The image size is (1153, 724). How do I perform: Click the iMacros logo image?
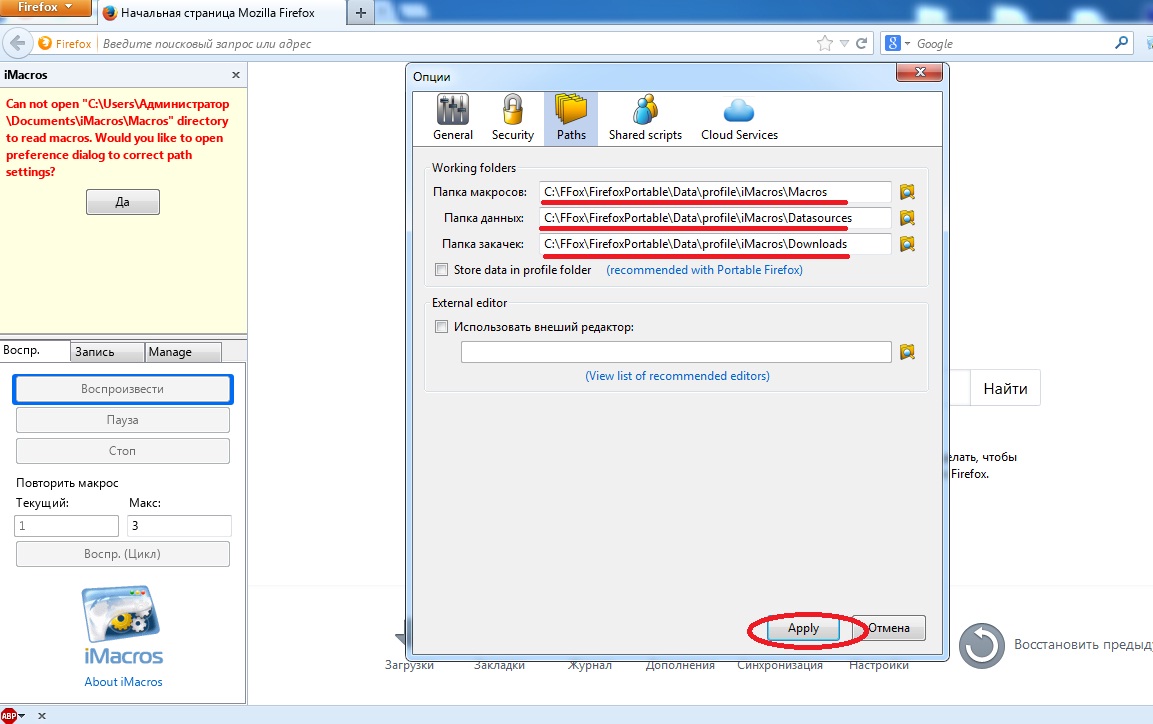coord(123,624)
